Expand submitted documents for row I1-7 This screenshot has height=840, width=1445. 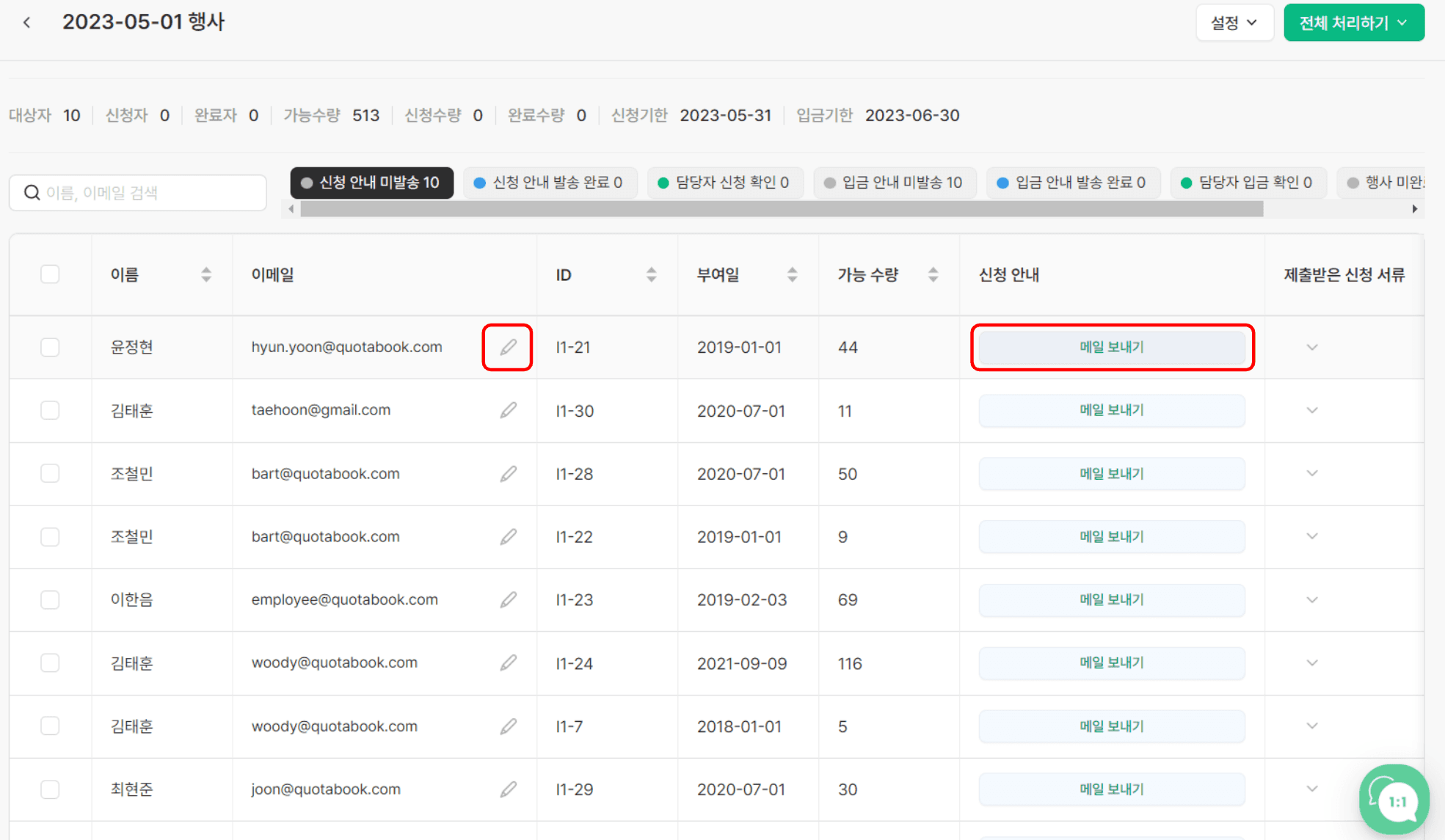coord(1312,726)
